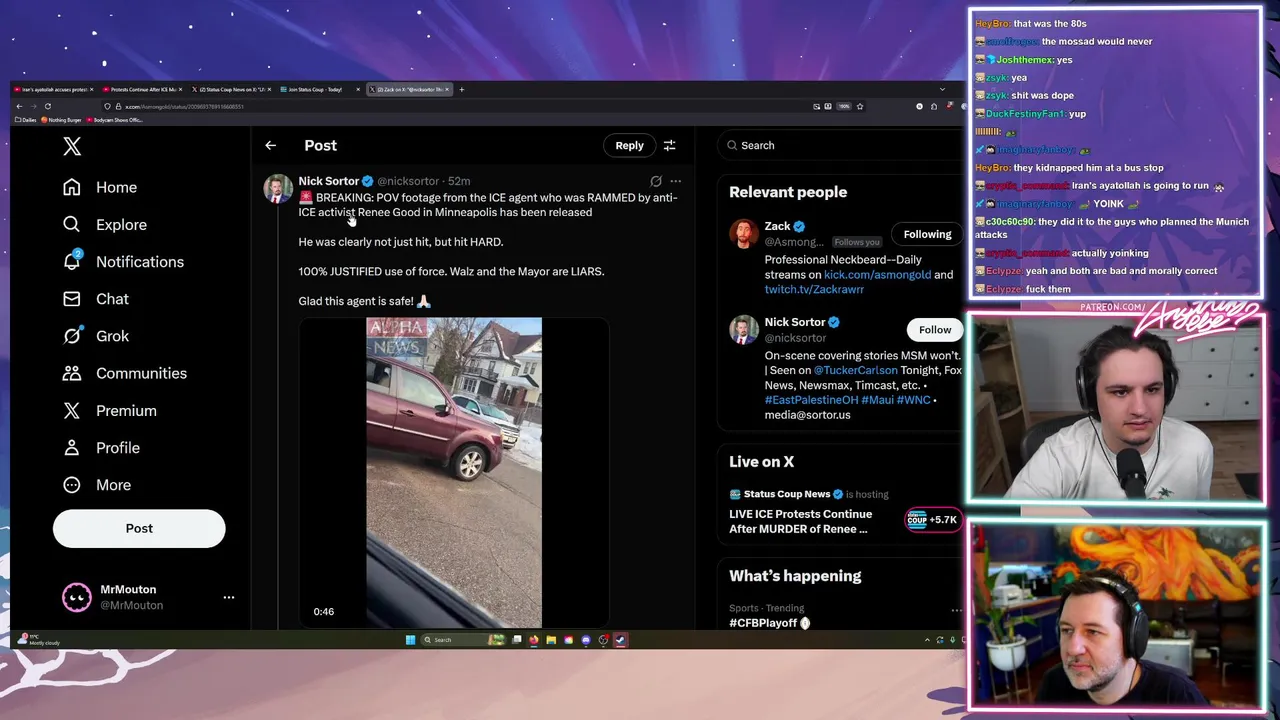Open #Maui hashtag link

877,400
